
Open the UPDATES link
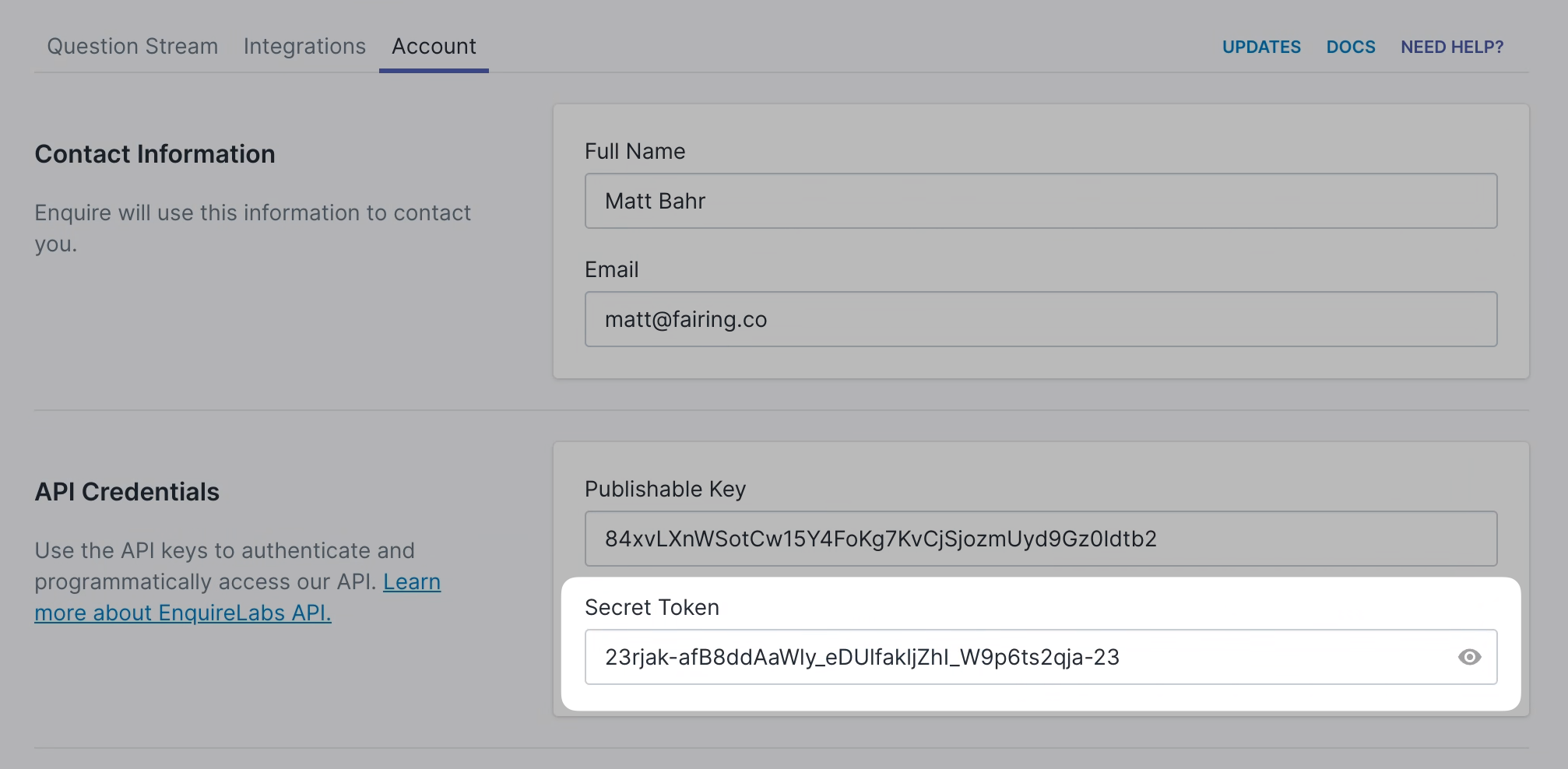click(x=1261, y=47)
